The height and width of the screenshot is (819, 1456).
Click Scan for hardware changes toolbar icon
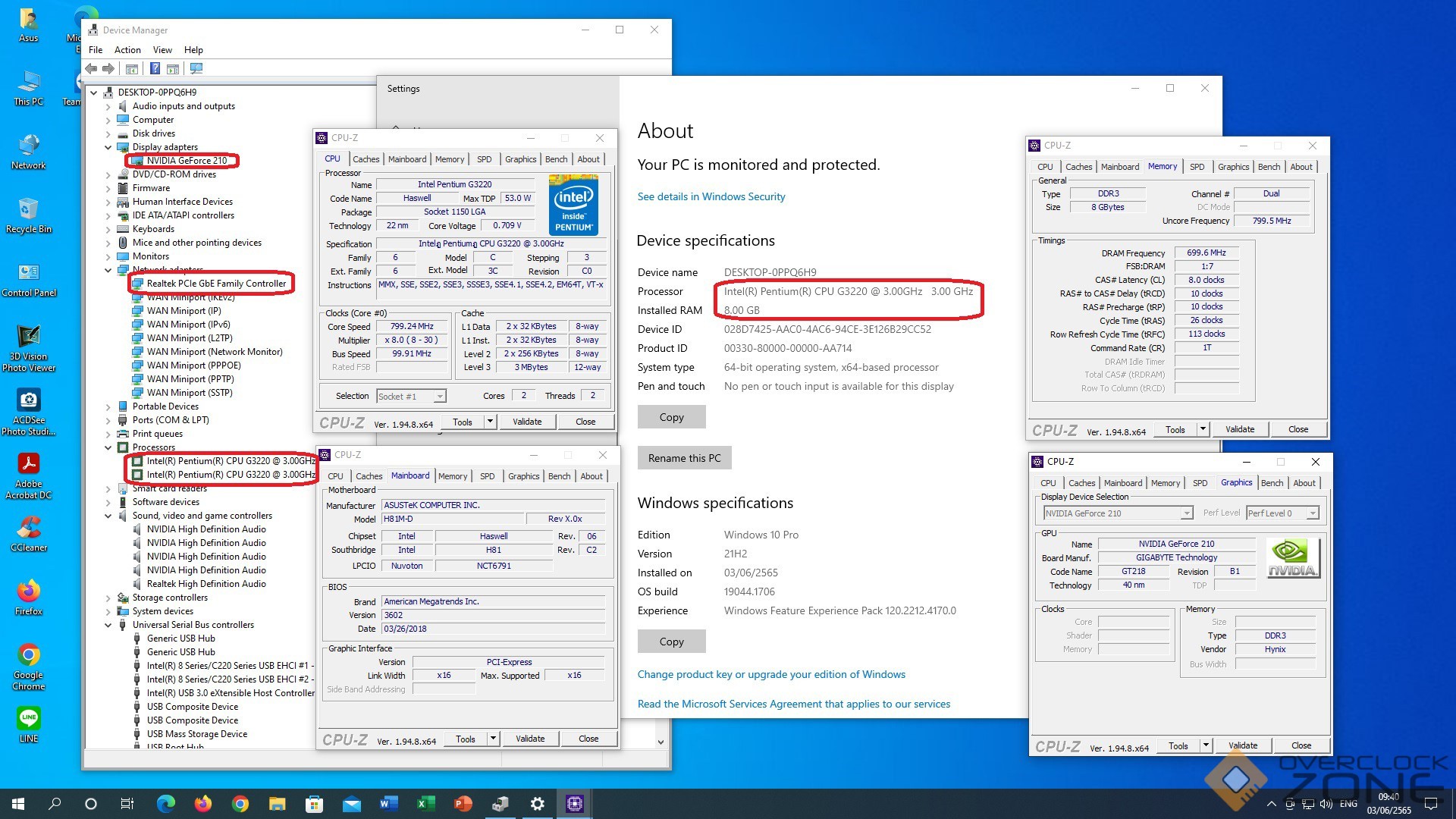[x=196, y=69]
